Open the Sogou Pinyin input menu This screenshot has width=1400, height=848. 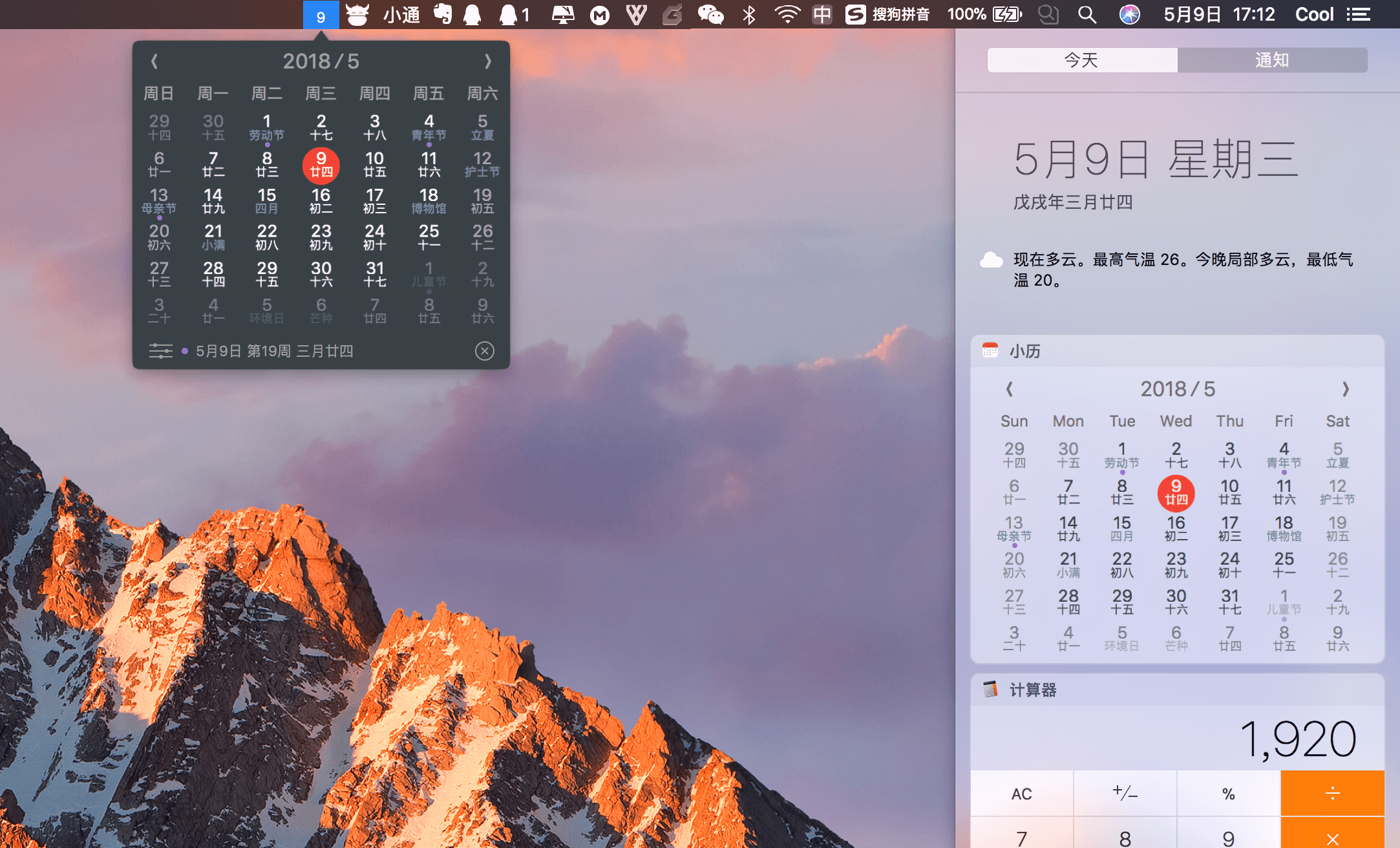tap(887, 15)
